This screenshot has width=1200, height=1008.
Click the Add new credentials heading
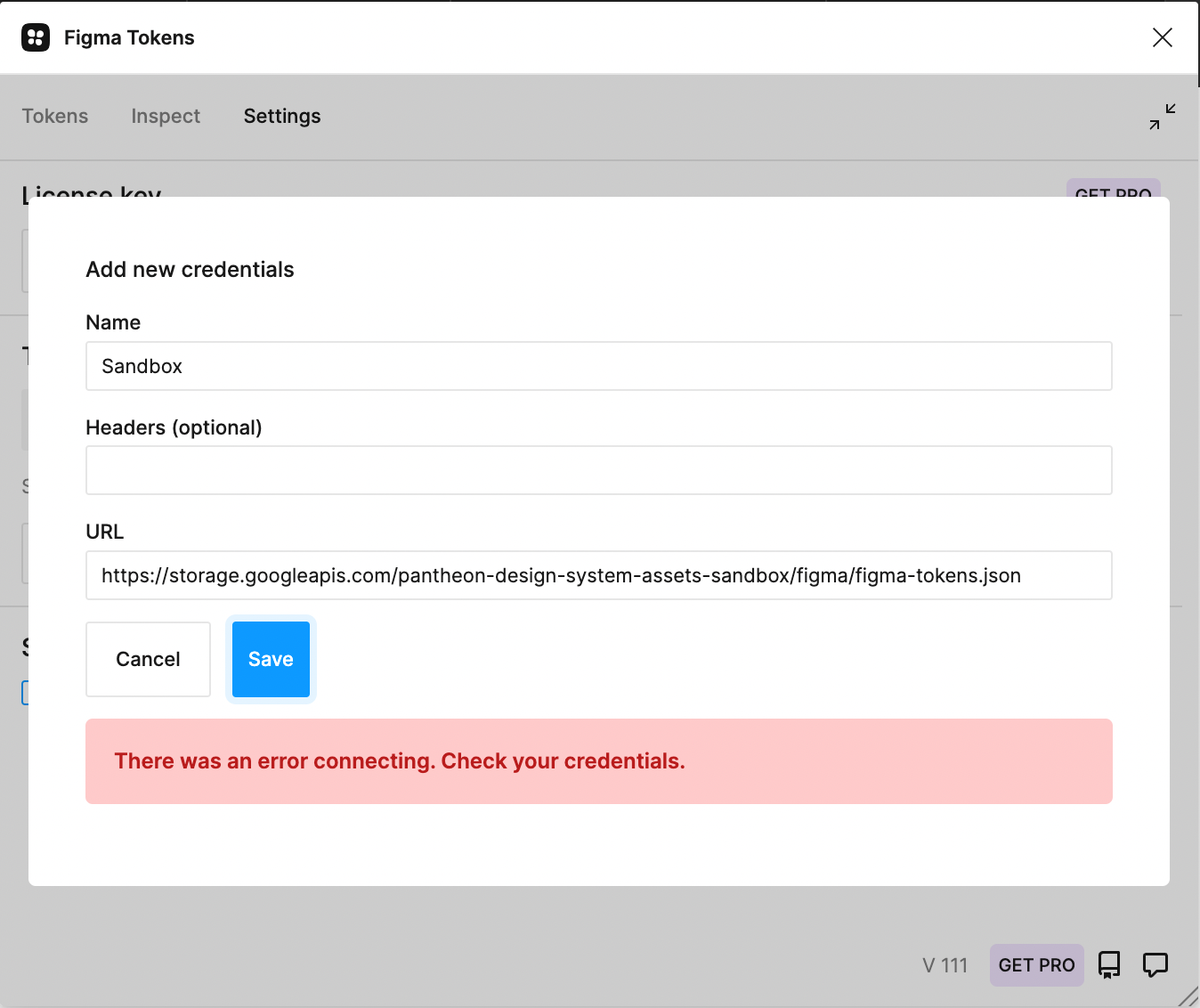click(x=190, y=269)
